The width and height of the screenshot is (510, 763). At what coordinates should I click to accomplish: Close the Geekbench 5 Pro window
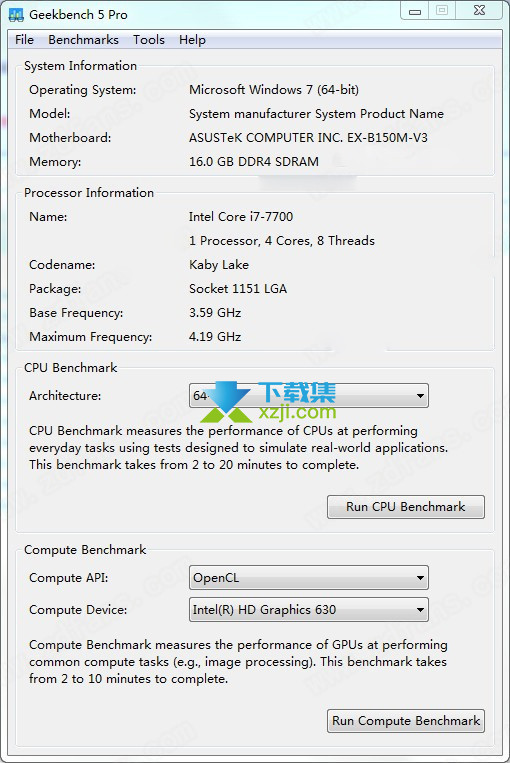479,11
